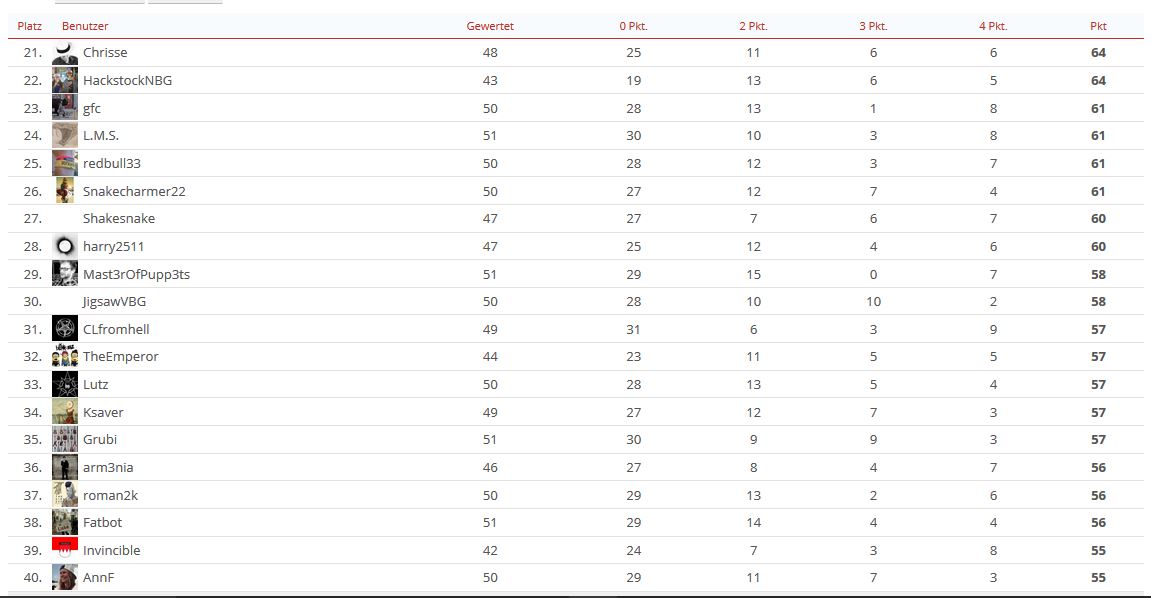Open TheEmperor's minions avatar
Image resolution: width=1151 pixels, height=598 pixels.
pos(65,357)
